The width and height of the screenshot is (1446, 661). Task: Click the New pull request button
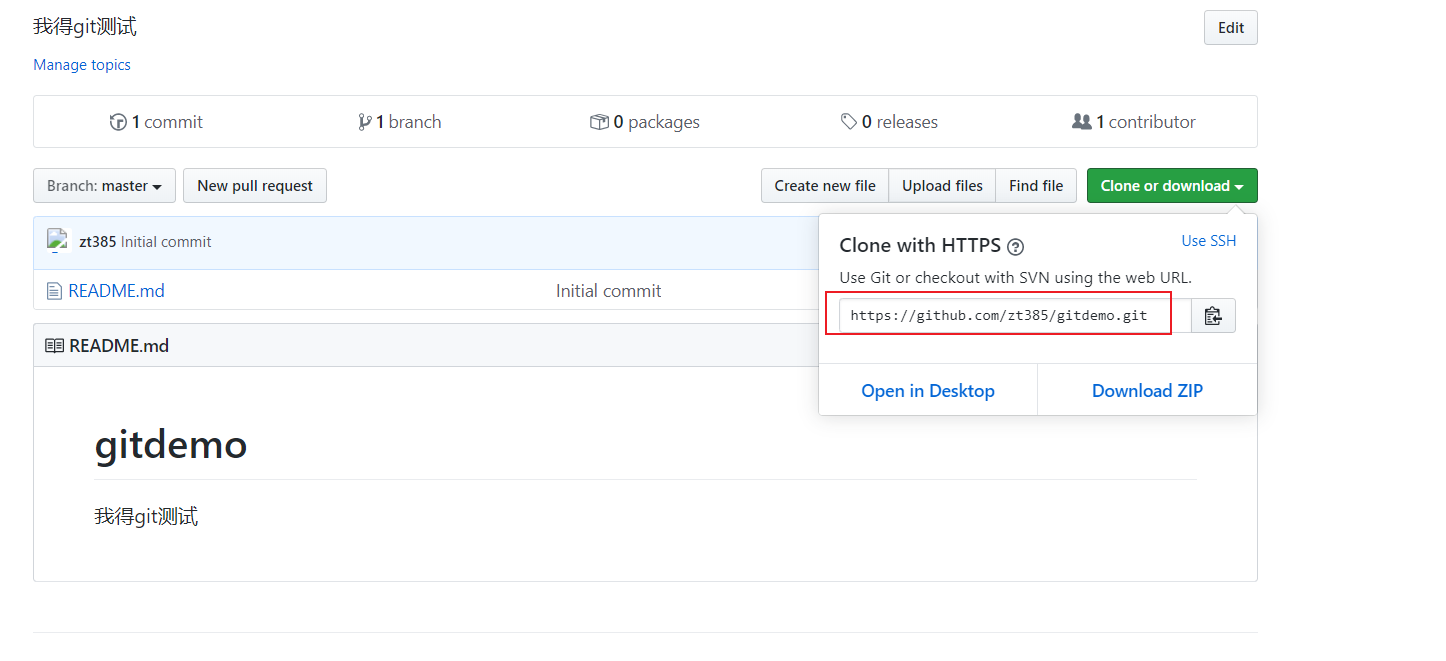tap(255, 186)
